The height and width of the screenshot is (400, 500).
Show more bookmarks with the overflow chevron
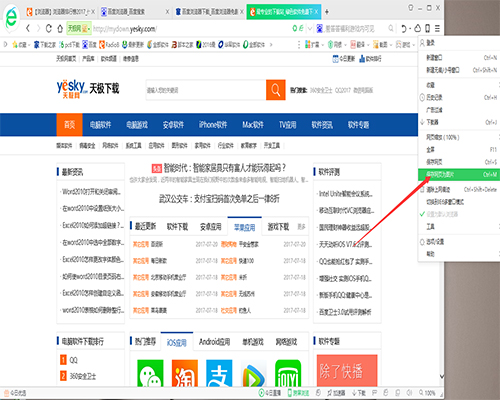click(x=271, y=44)
